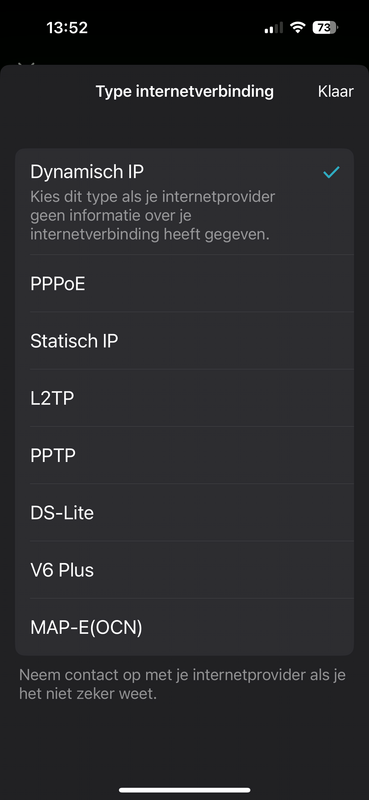
Task: Tap the Type internetverbinding title
Action: pos(185,91)
